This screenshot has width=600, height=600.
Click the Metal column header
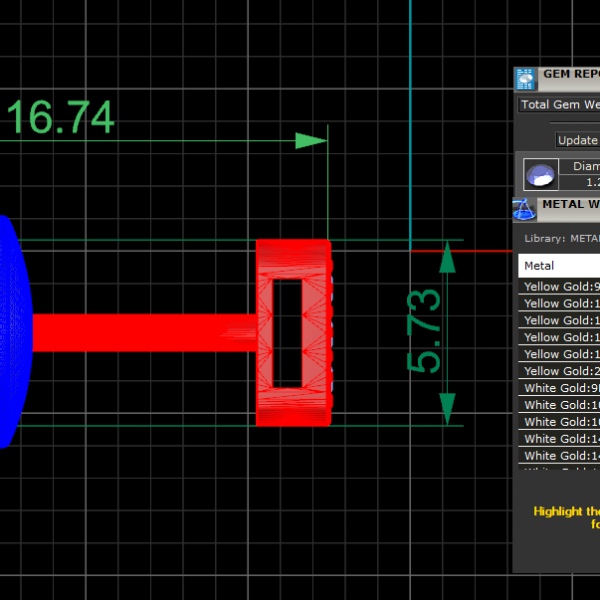coord(559,266)
